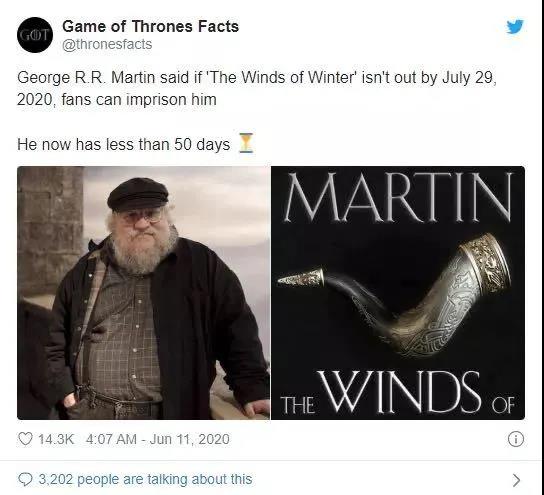Visit the @thronesfacts handle
This screenshot has height=495, width=544.
coord(107,44)
